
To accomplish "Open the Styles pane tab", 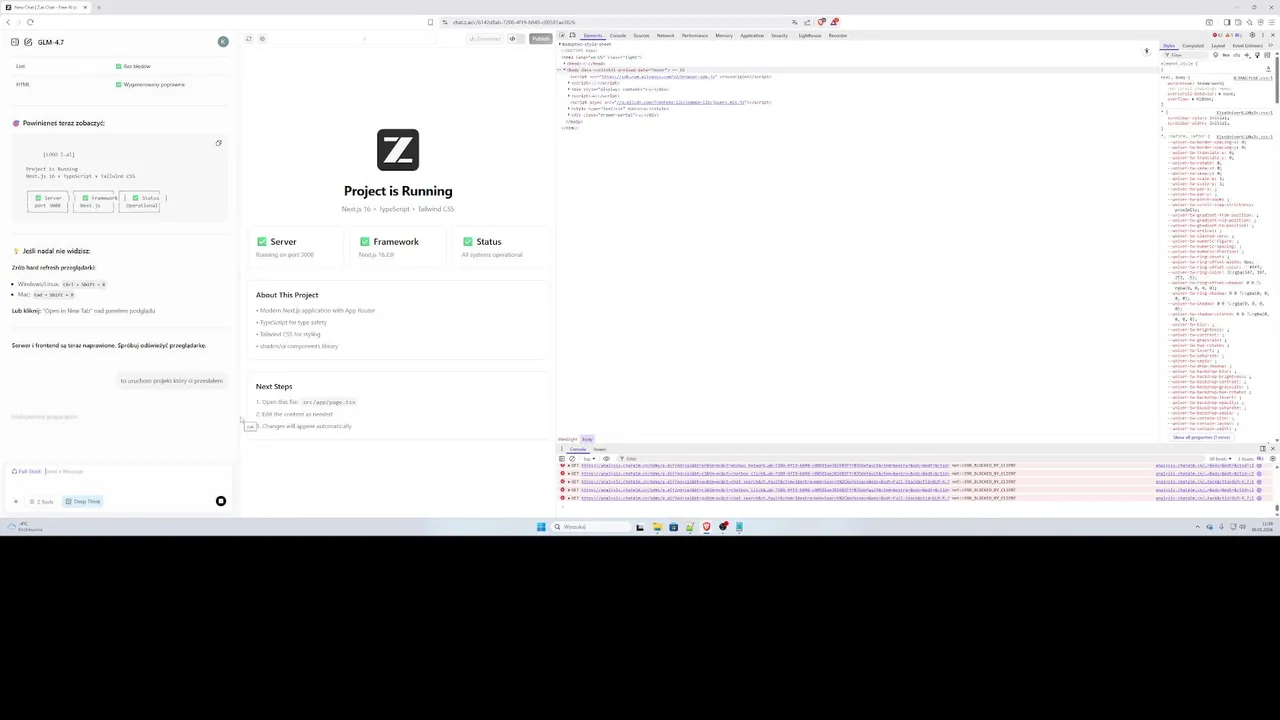I will pos(1169,45).
